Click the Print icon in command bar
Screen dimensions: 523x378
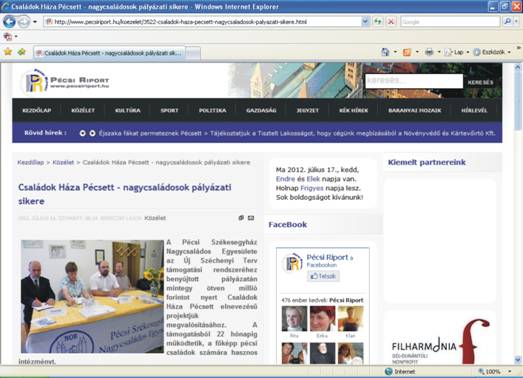(x=429, y=52)
